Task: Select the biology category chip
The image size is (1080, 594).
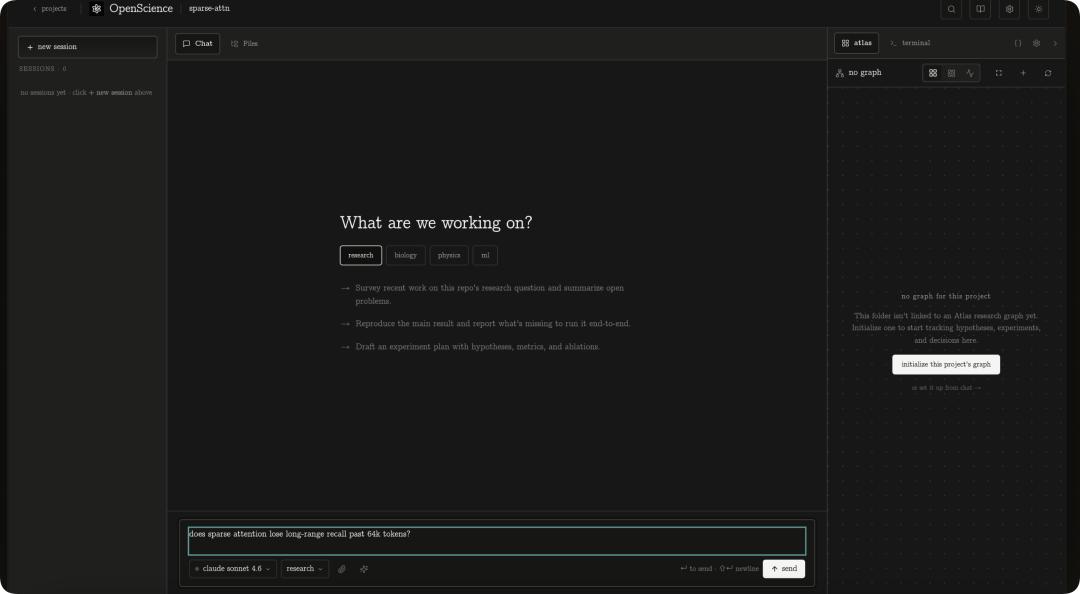Action: [406, 255]
